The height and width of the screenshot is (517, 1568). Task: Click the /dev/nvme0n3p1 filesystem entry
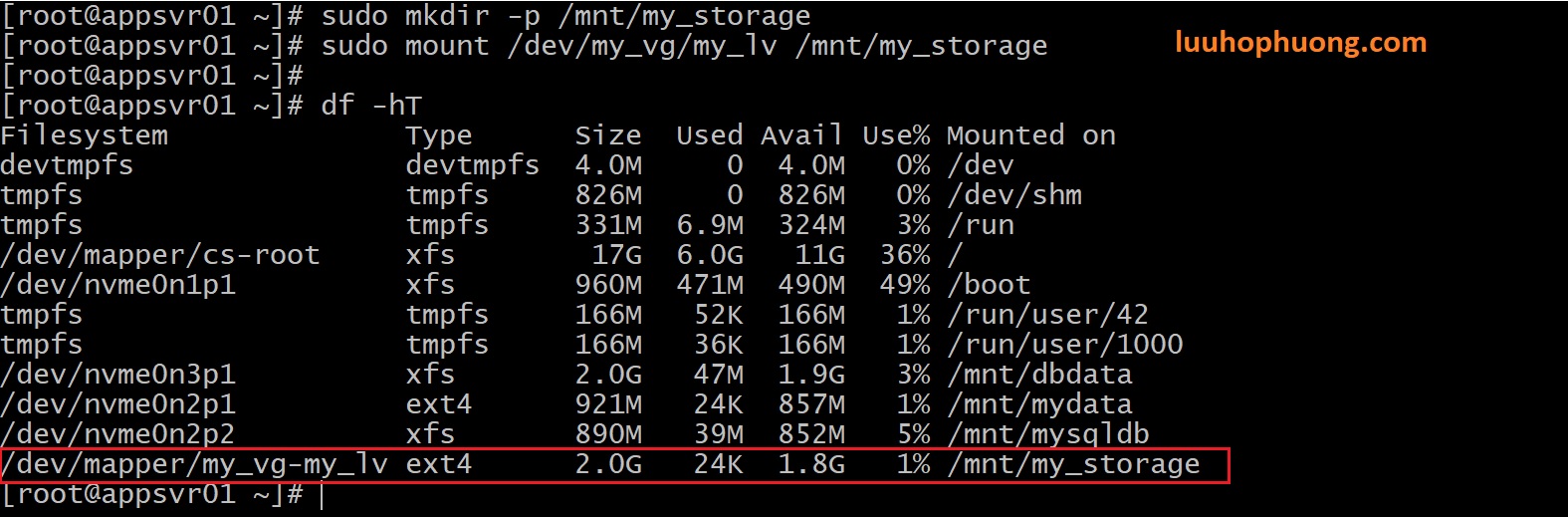118,375
